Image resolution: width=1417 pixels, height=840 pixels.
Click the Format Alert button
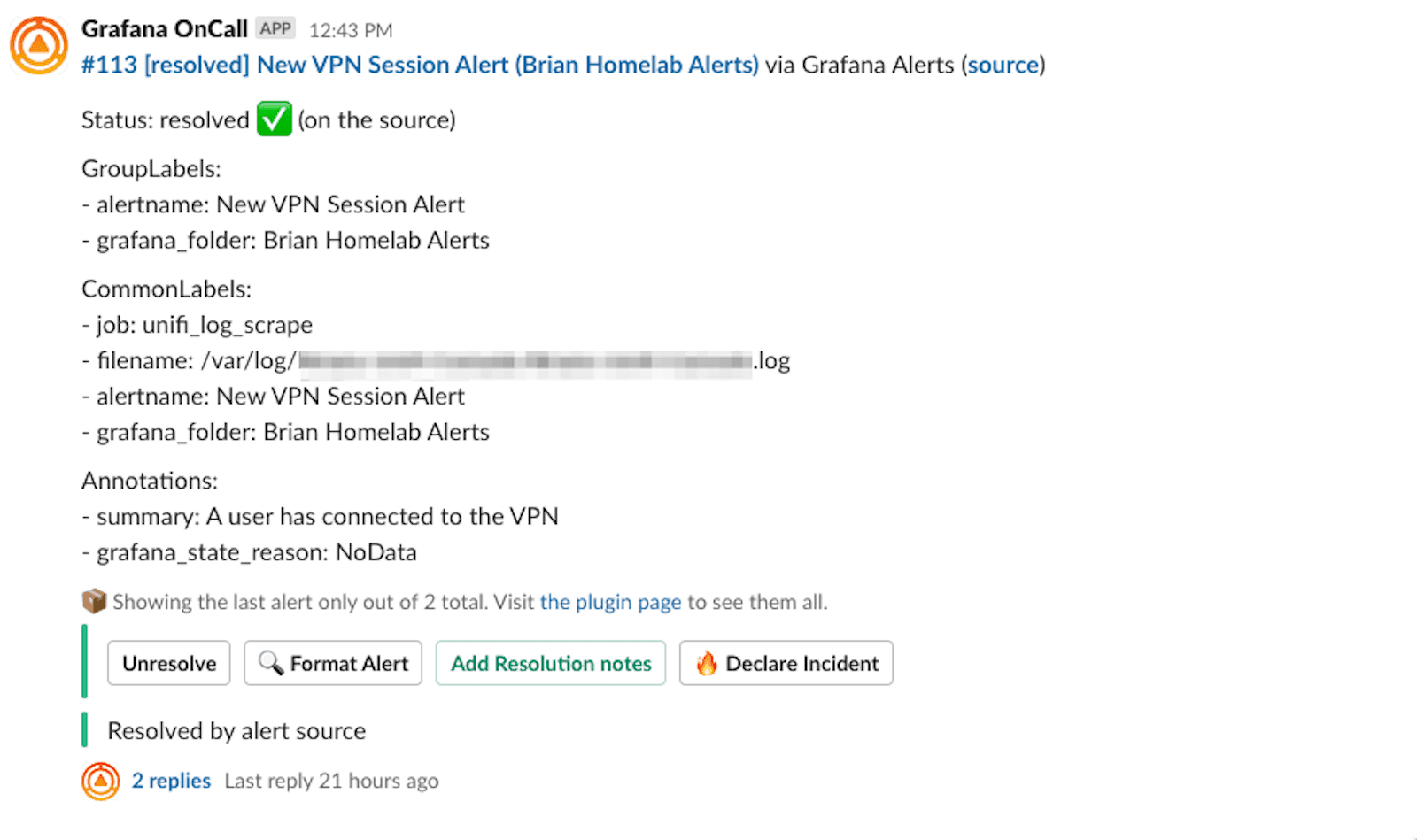coord(333,663)
